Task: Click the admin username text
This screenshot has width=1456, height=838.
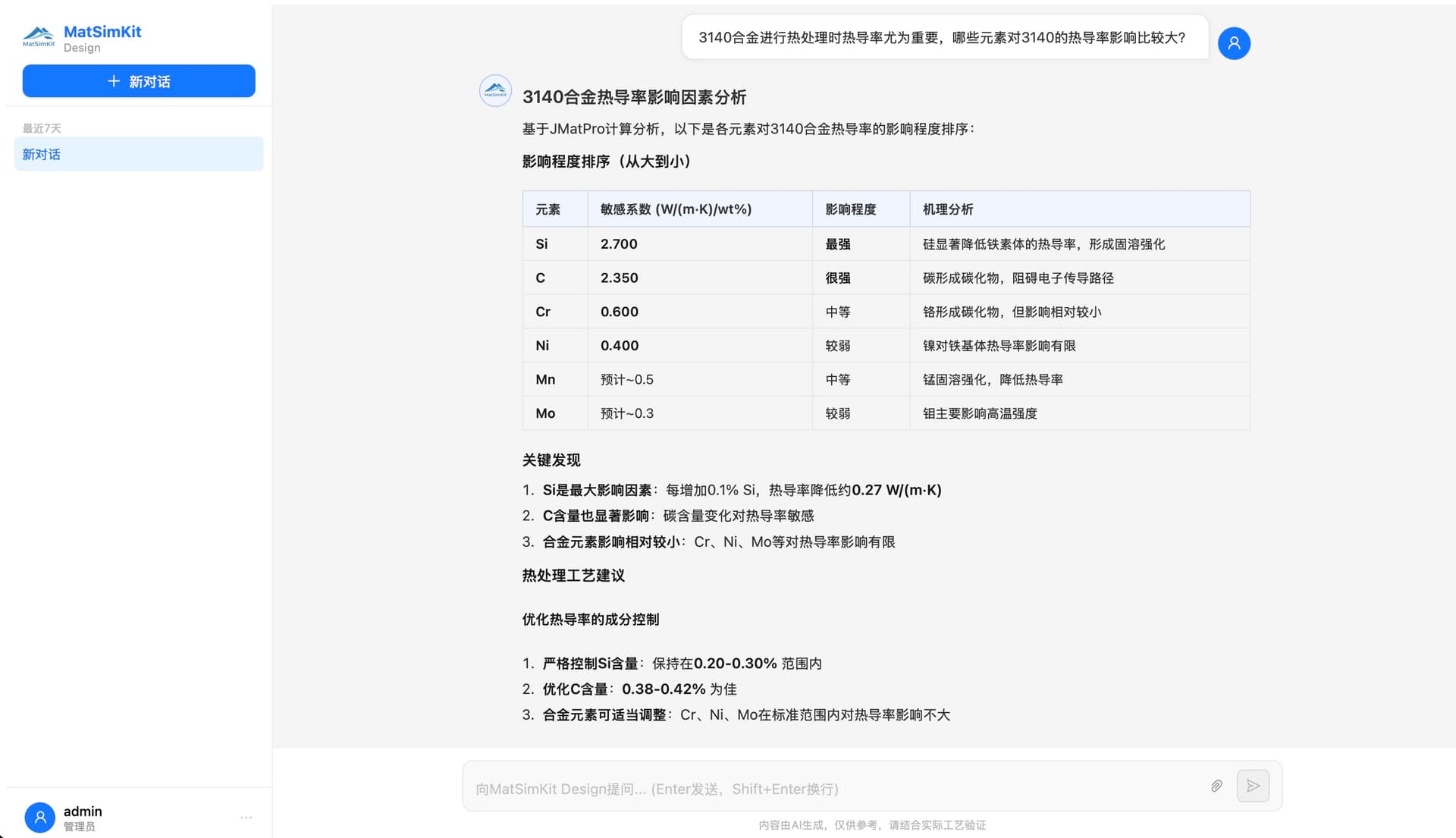Action: (83, 811)
